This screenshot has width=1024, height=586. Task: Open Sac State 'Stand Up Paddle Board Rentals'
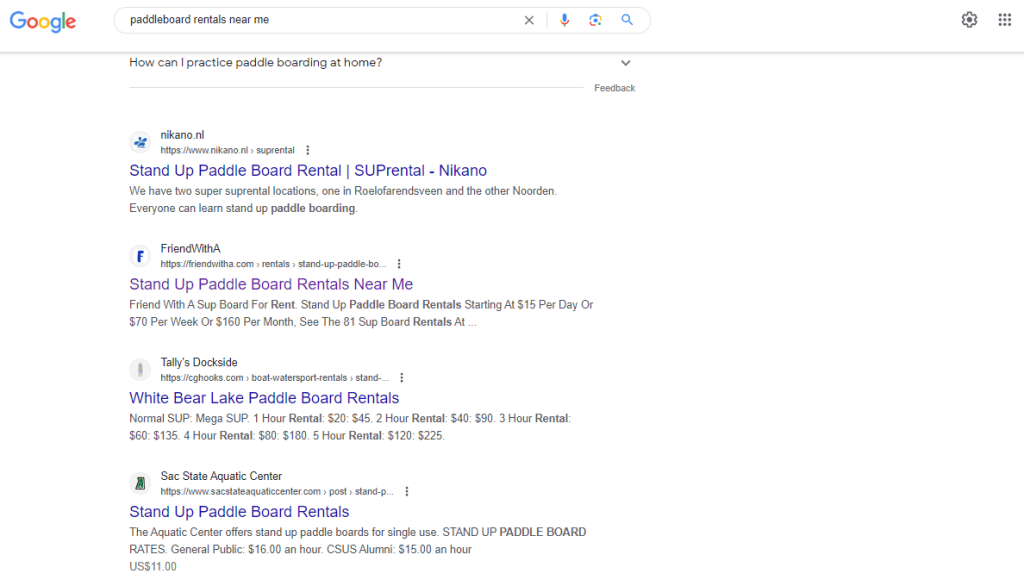[239, 512]
